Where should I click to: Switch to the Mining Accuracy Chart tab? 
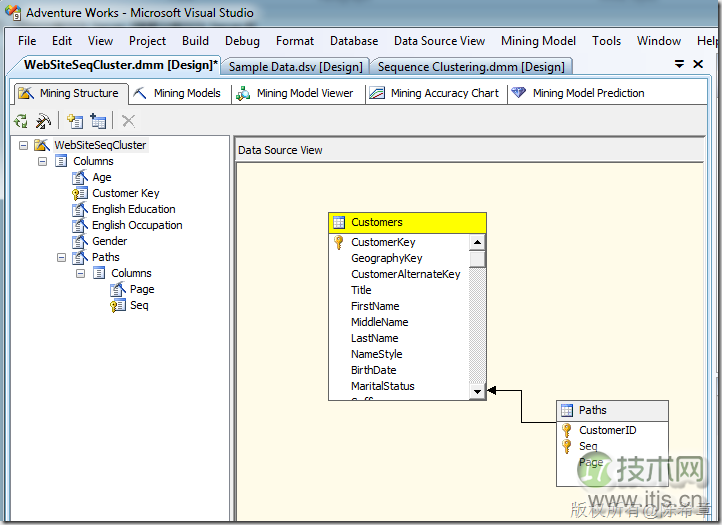[444, 93]
